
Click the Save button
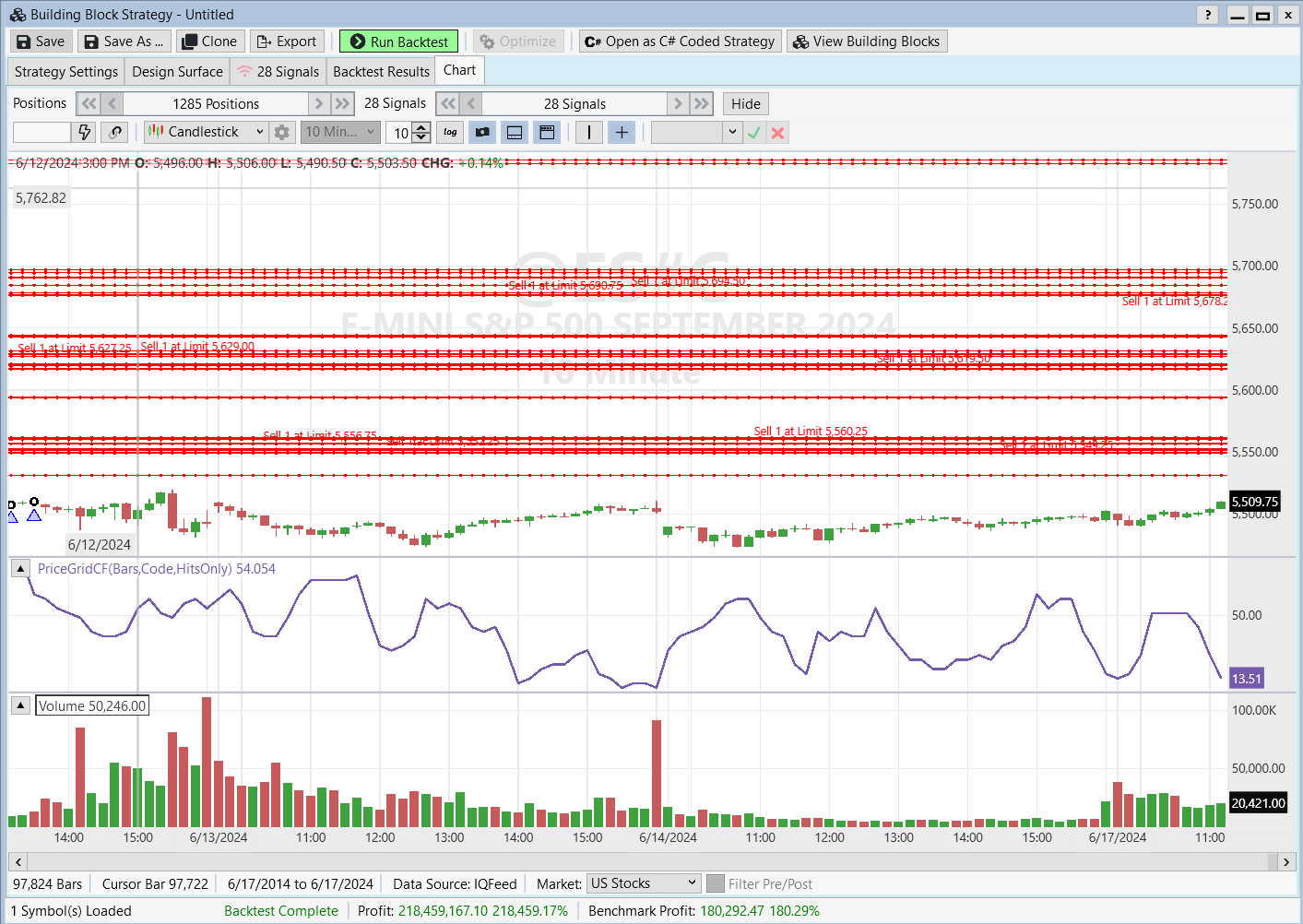coord(41,41)
